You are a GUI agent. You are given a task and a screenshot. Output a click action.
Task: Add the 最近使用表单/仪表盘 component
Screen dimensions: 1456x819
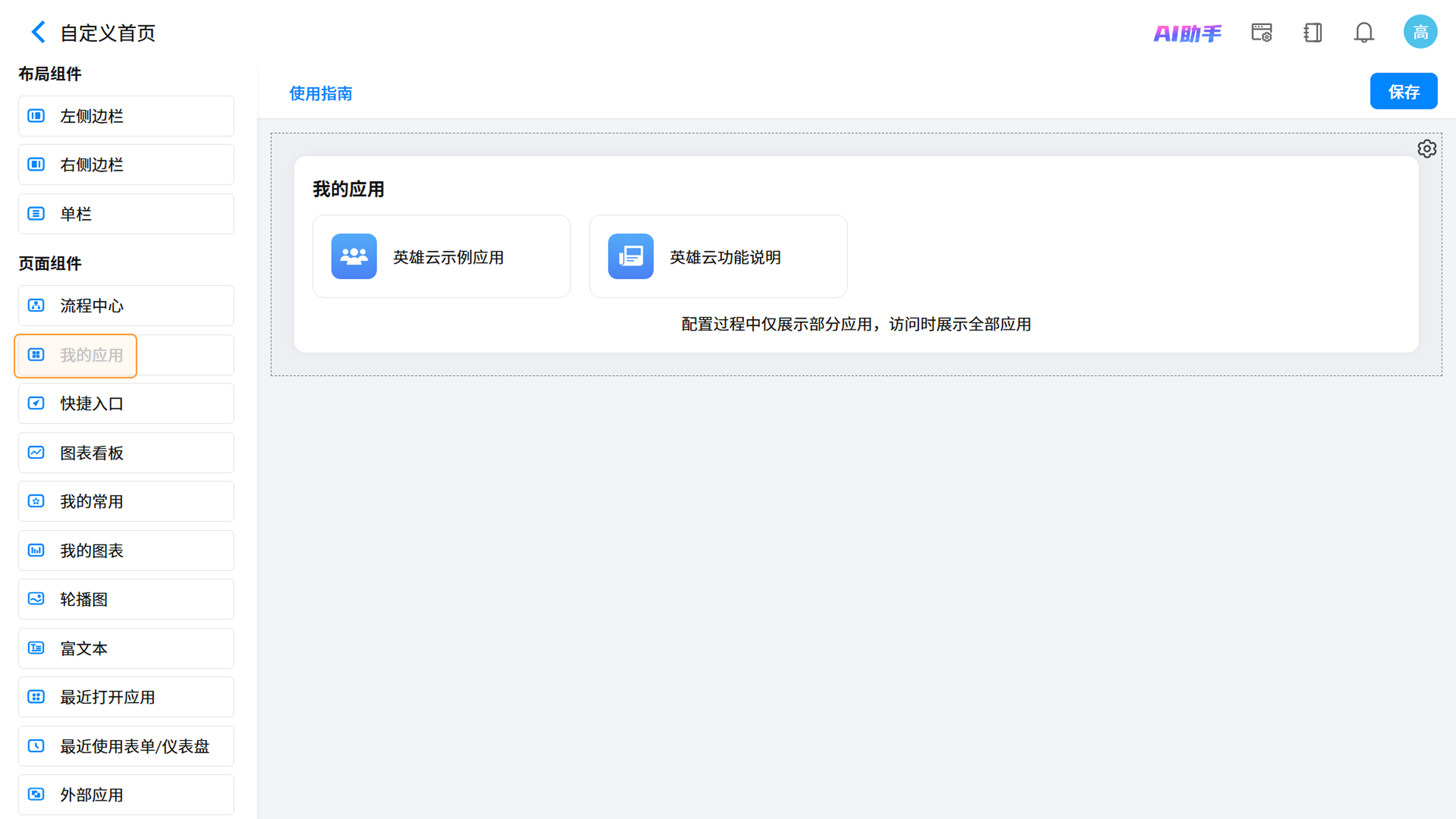click(x=126, y=746)
